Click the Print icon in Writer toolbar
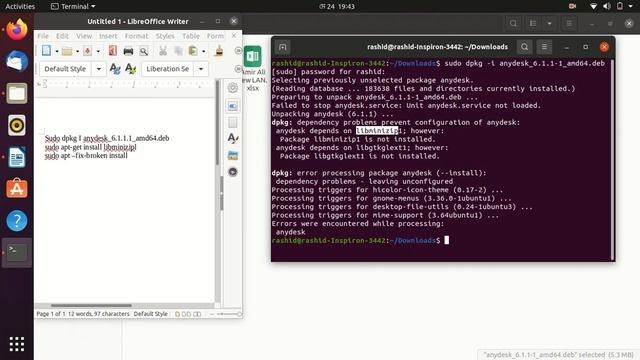 pyautogui.click(x=128, y=51)
